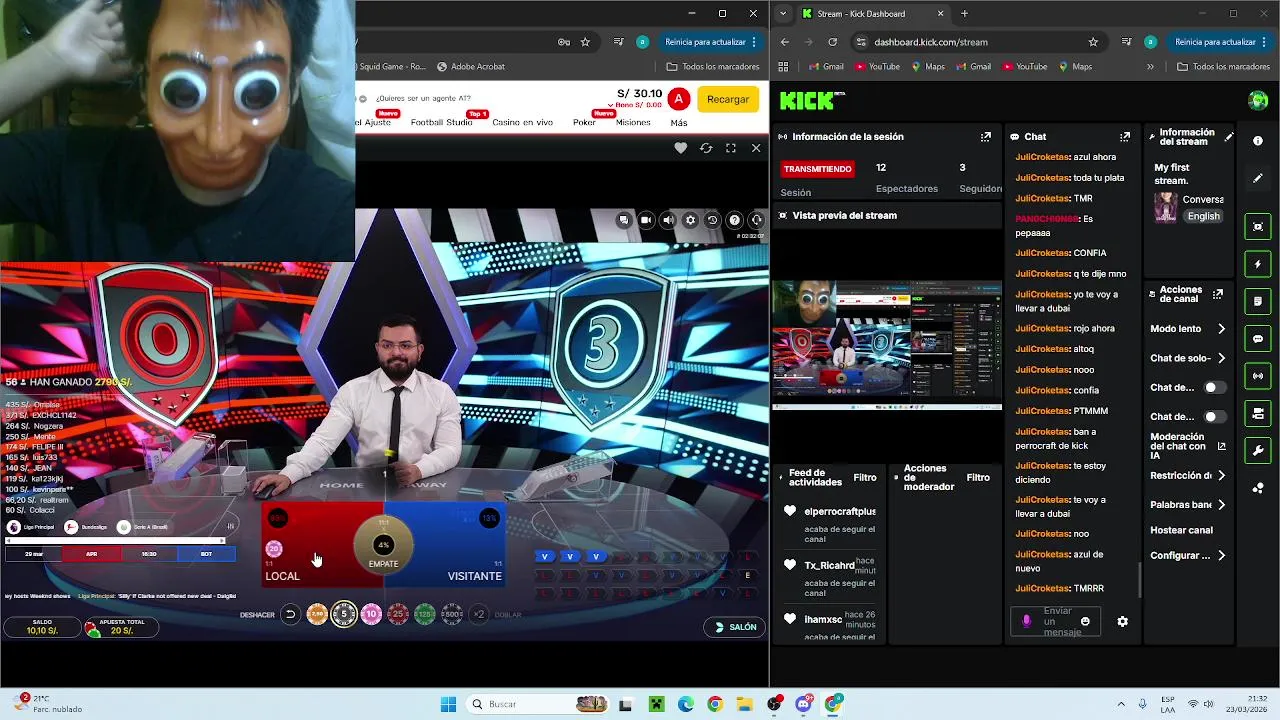Image resolution: width=1280 pixels, height=720 pixels.
Task: Open the Windows Start menu
Action: pos(448,704)
